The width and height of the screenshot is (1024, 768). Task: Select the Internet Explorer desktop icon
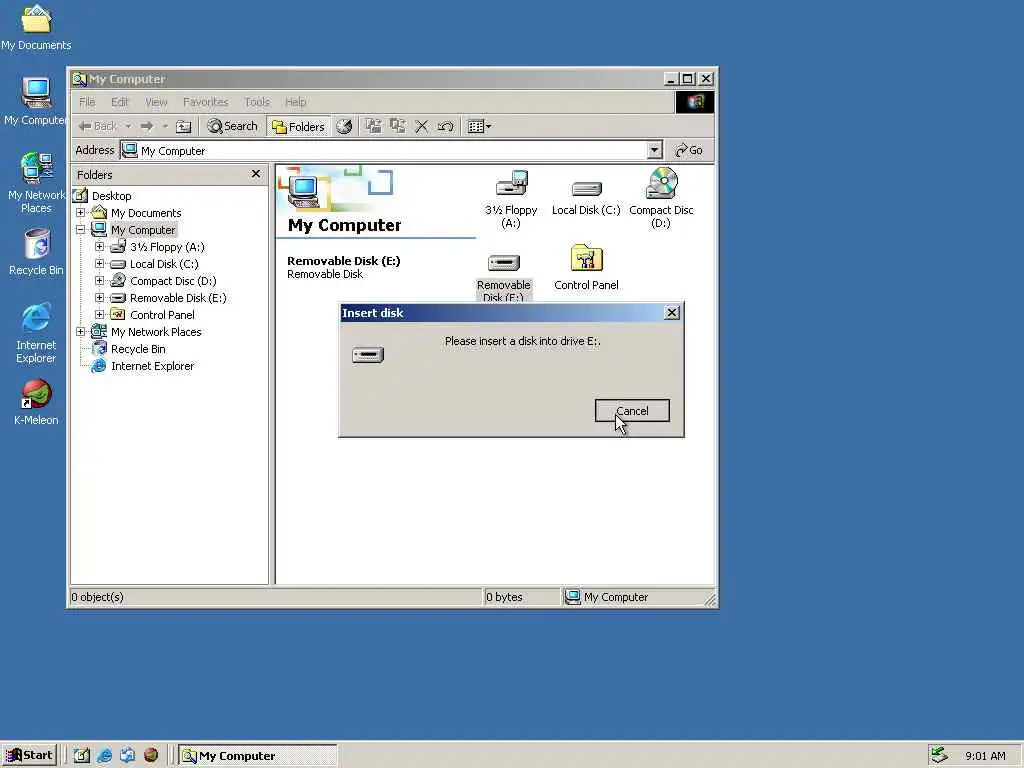click(x=36, y=333)
